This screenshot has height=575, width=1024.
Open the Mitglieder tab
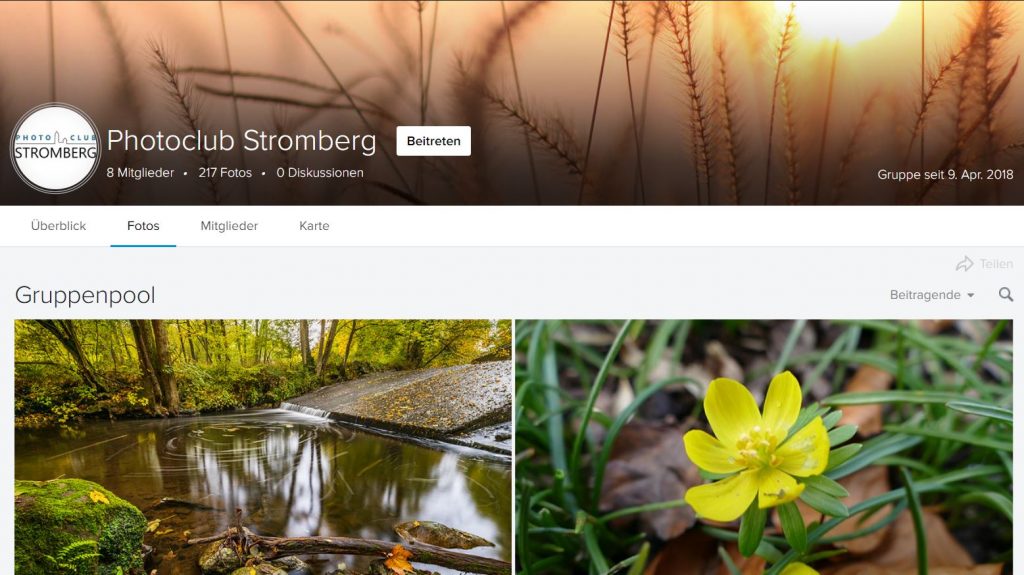pos(229,226)
